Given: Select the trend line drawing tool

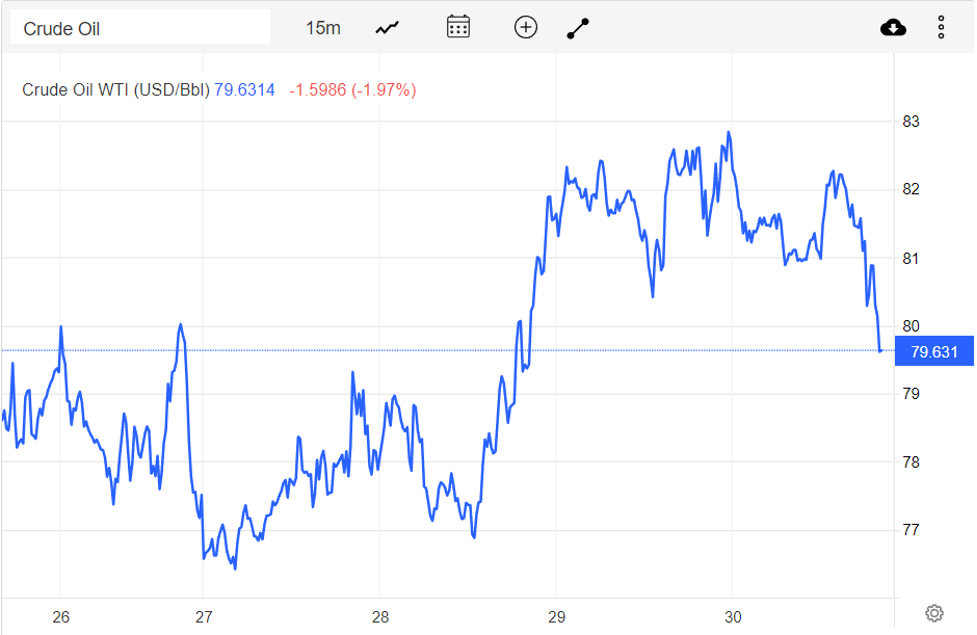Looking at the screenshot, I should tap(578, 28).
